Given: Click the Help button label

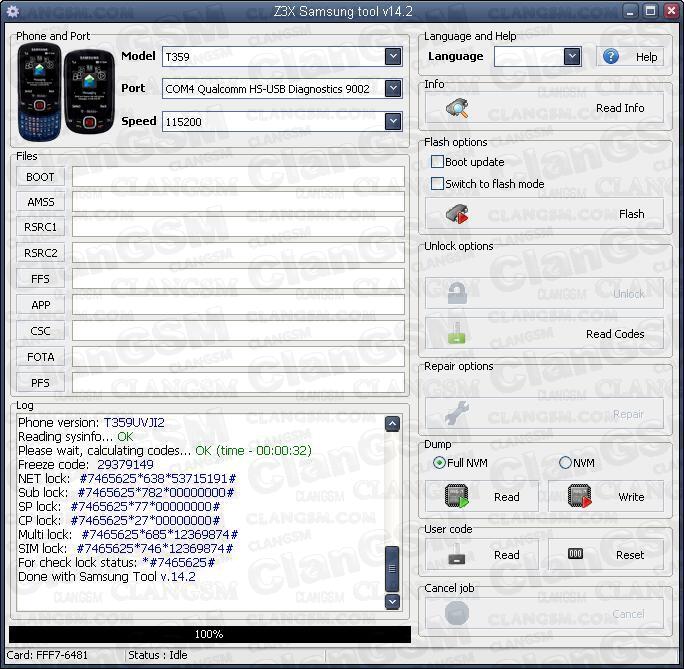Looking at the screenshot, I should tap(646, 57).
